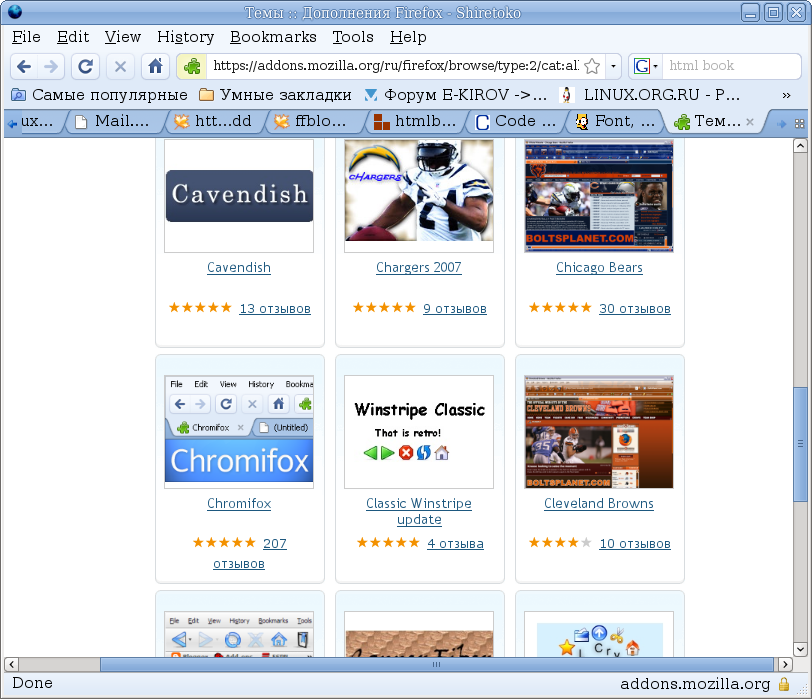
Task: Click the Forward arrow button
Action: [51, 66]
